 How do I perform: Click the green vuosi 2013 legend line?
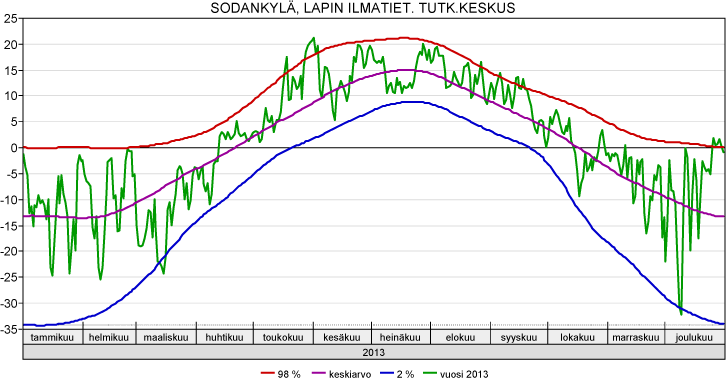coord(430,373)
